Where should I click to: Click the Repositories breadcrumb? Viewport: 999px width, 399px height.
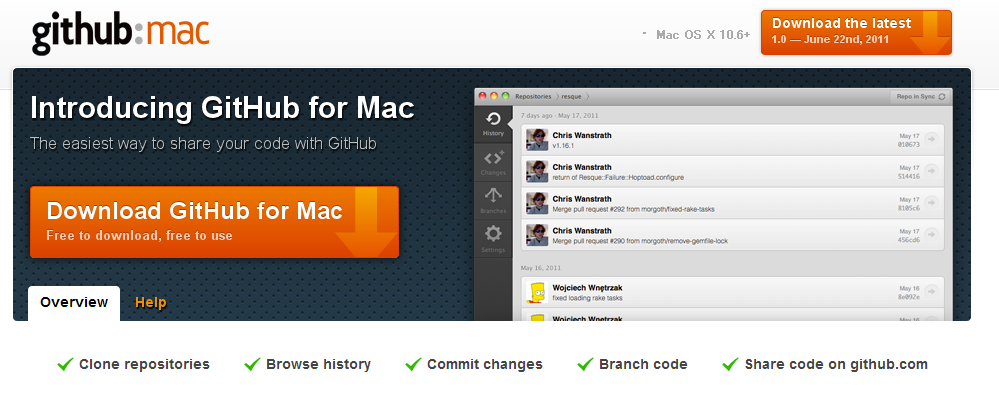pyautogui.click(x=533, y=96)
